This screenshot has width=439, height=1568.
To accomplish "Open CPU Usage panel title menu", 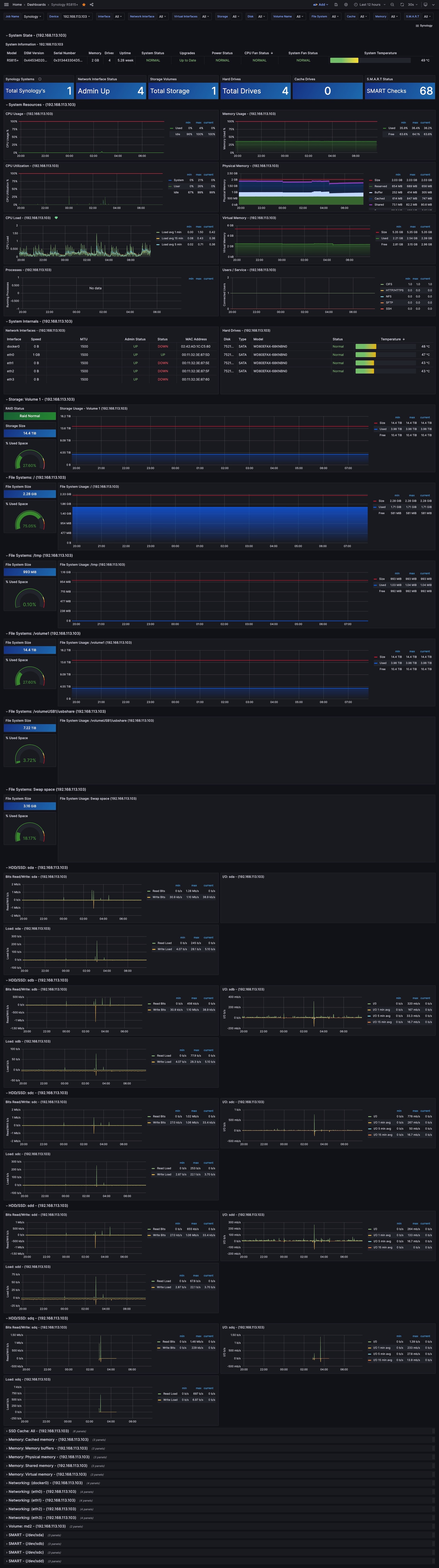I will click(29, 114).
